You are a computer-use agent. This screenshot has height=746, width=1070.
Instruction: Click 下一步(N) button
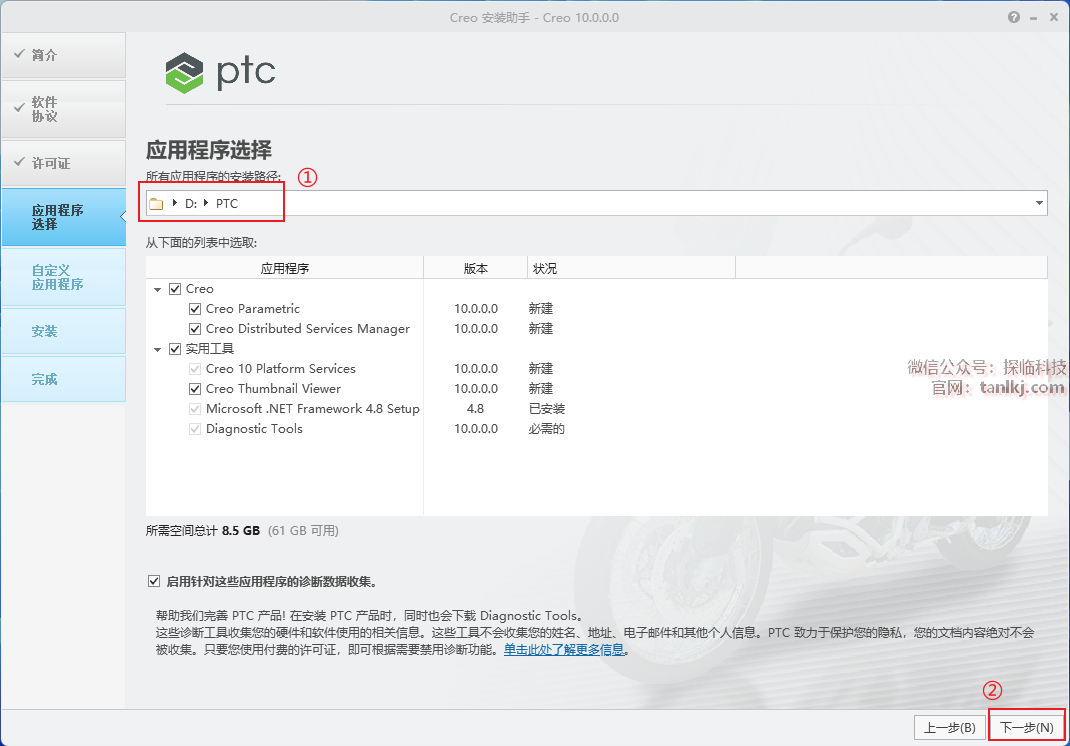[1026, 728]
